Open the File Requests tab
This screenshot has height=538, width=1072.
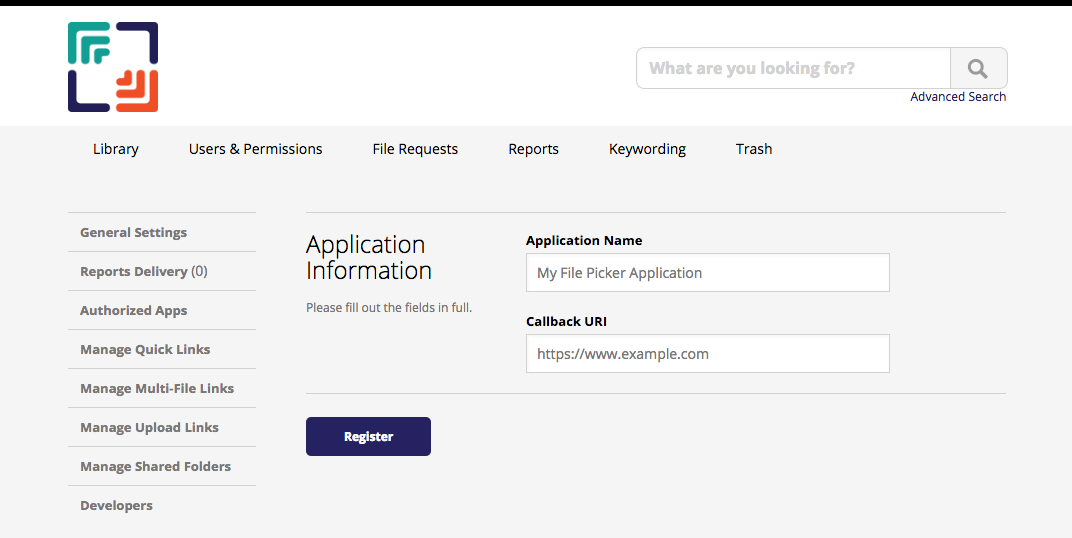(x=415, y=149)
